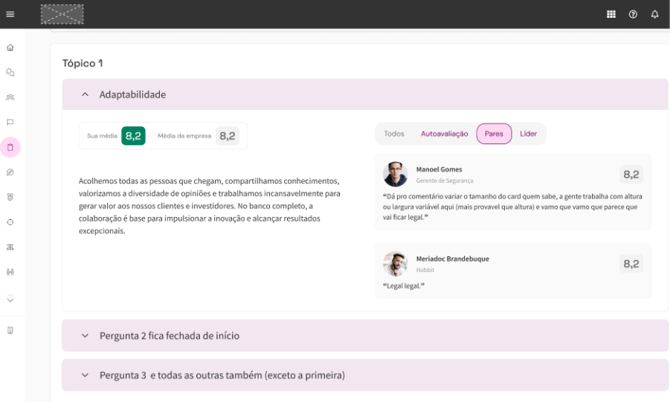Switch filter to Autoavaliação

pyautogui.click(x=444, y=134)
